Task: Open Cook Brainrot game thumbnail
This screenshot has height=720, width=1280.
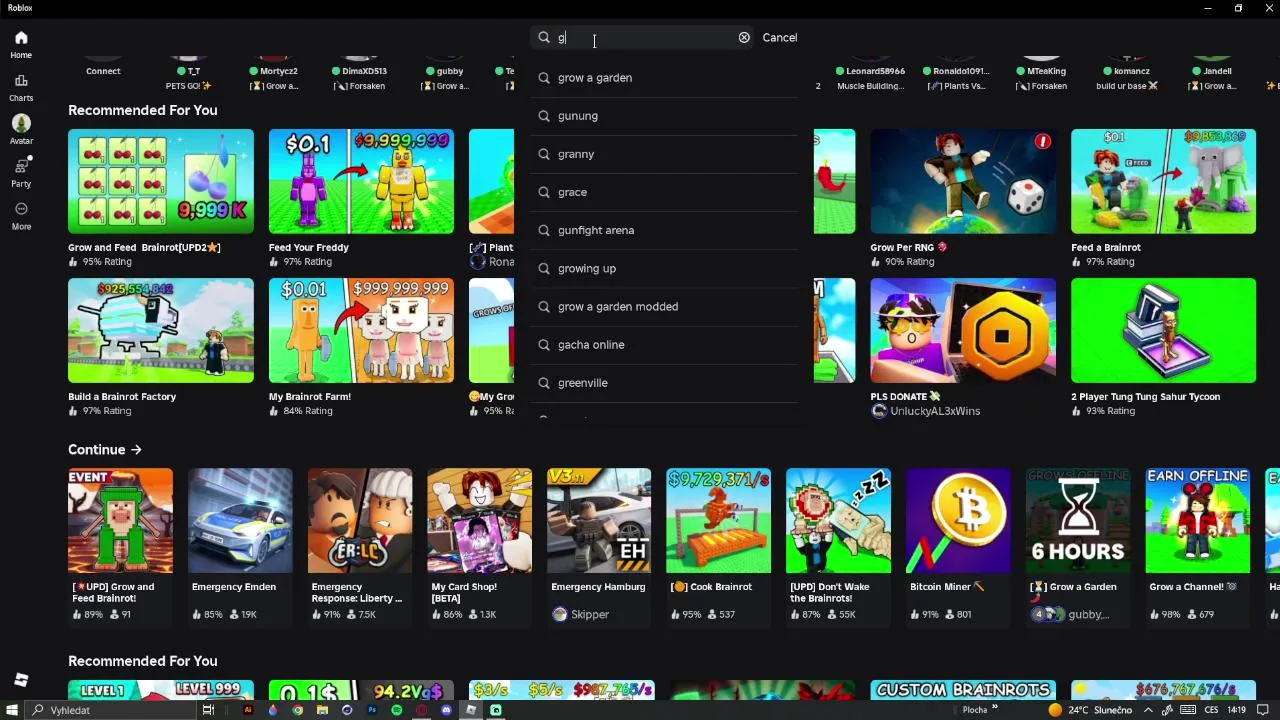Action: tap(719, 521)
